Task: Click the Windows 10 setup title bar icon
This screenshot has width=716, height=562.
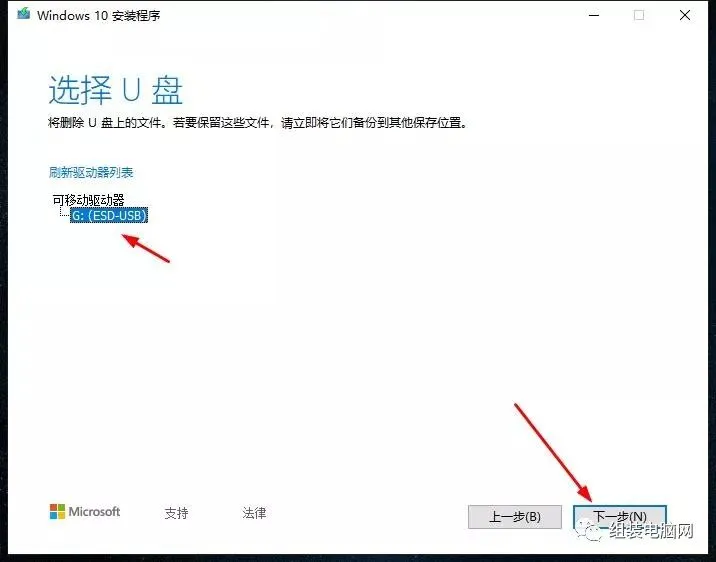Action: pyautogui.click(x=23, y=14)
